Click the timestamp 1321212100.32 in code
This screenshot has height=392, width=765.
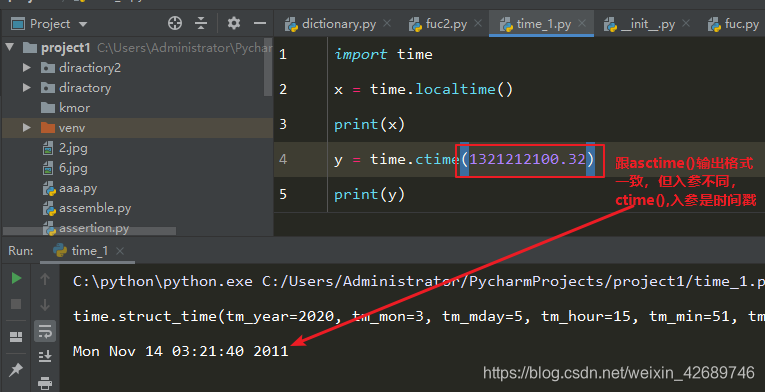click(527, 159)
